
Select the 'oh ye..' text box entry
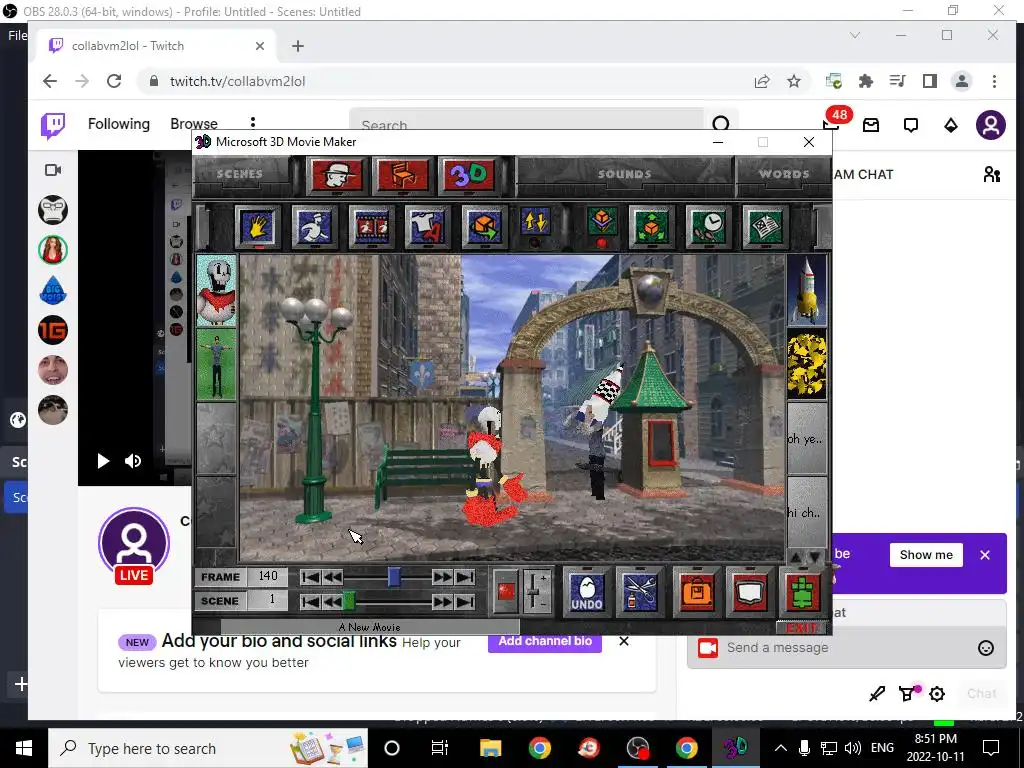(807, 438)
